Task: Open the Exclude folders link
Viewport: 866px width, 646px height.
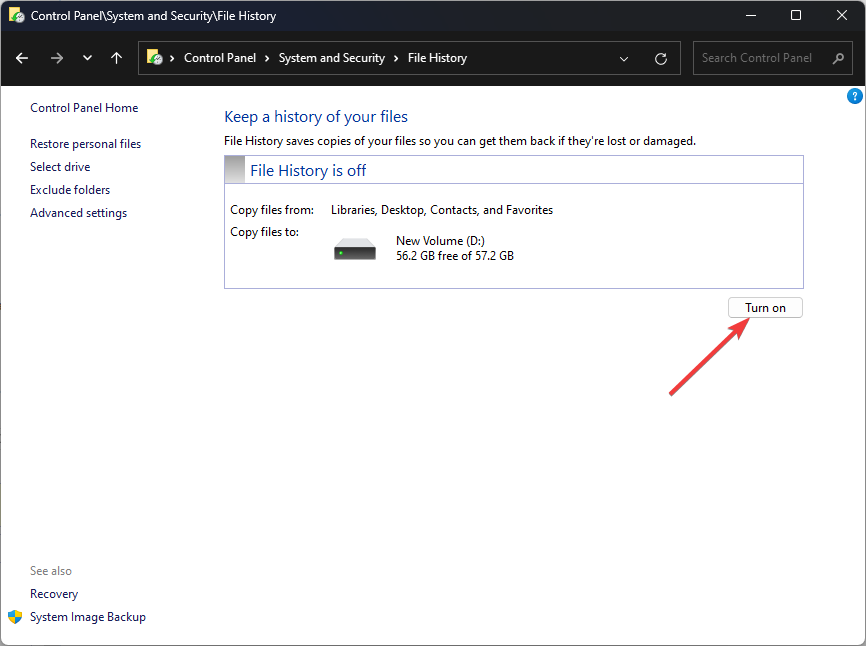Action: pyautogui.click(x=70, y=190)
